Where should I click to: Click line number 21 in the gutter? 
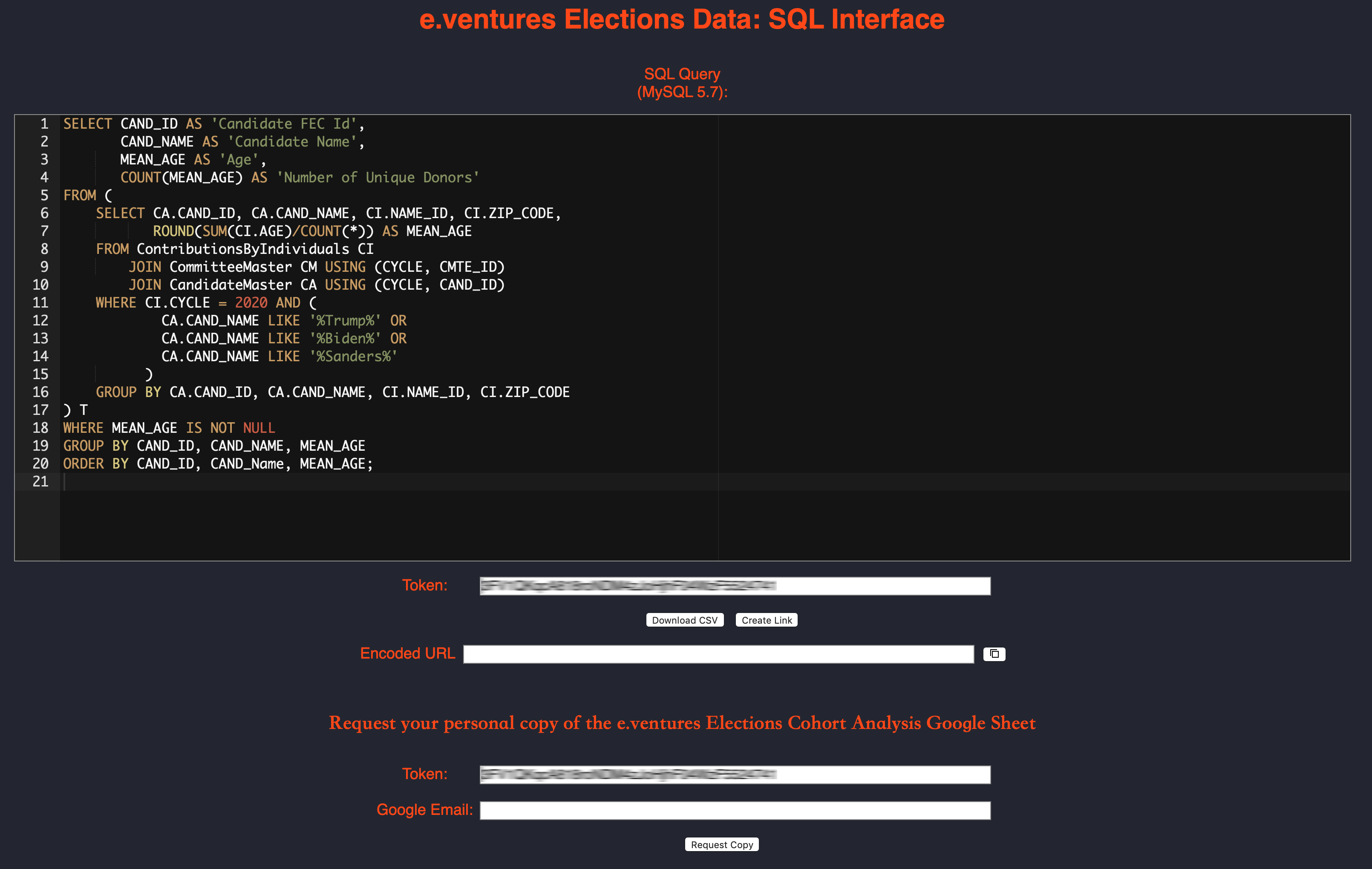click(x=40, y=482)
